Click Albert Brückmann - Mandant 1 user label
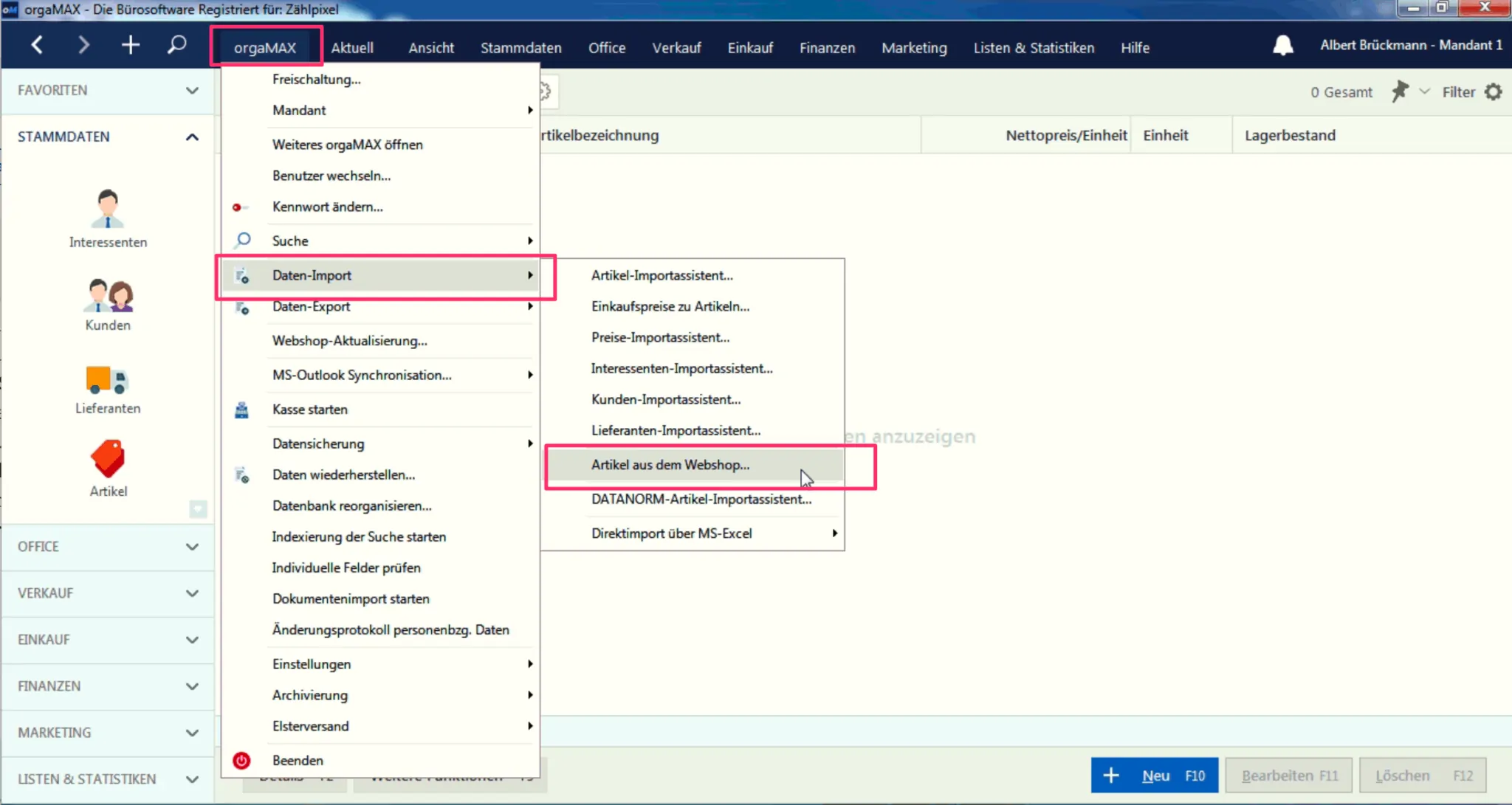The width and height of the screenshot is (1512, 805). pyautogui.click(x=1411, y=45)
